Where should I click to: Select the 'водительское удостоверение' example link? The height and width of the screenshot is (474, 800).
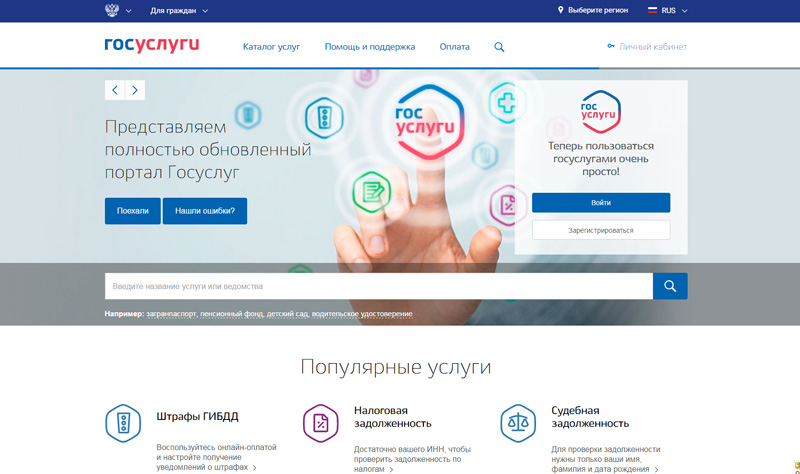click(362, 314)
